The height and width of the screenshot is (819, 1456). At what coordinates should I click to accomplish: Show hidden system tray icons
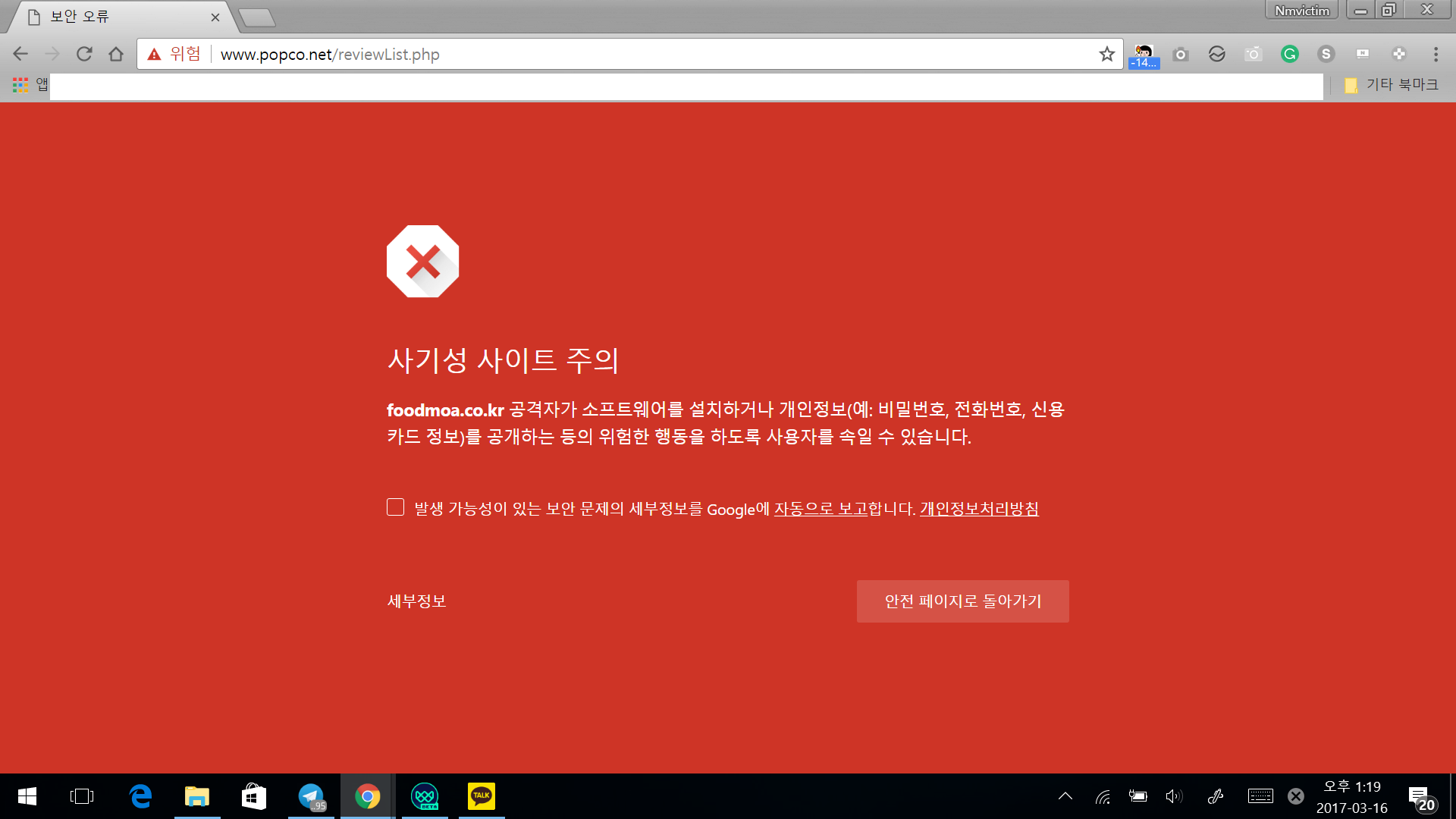click(1065, 796)
